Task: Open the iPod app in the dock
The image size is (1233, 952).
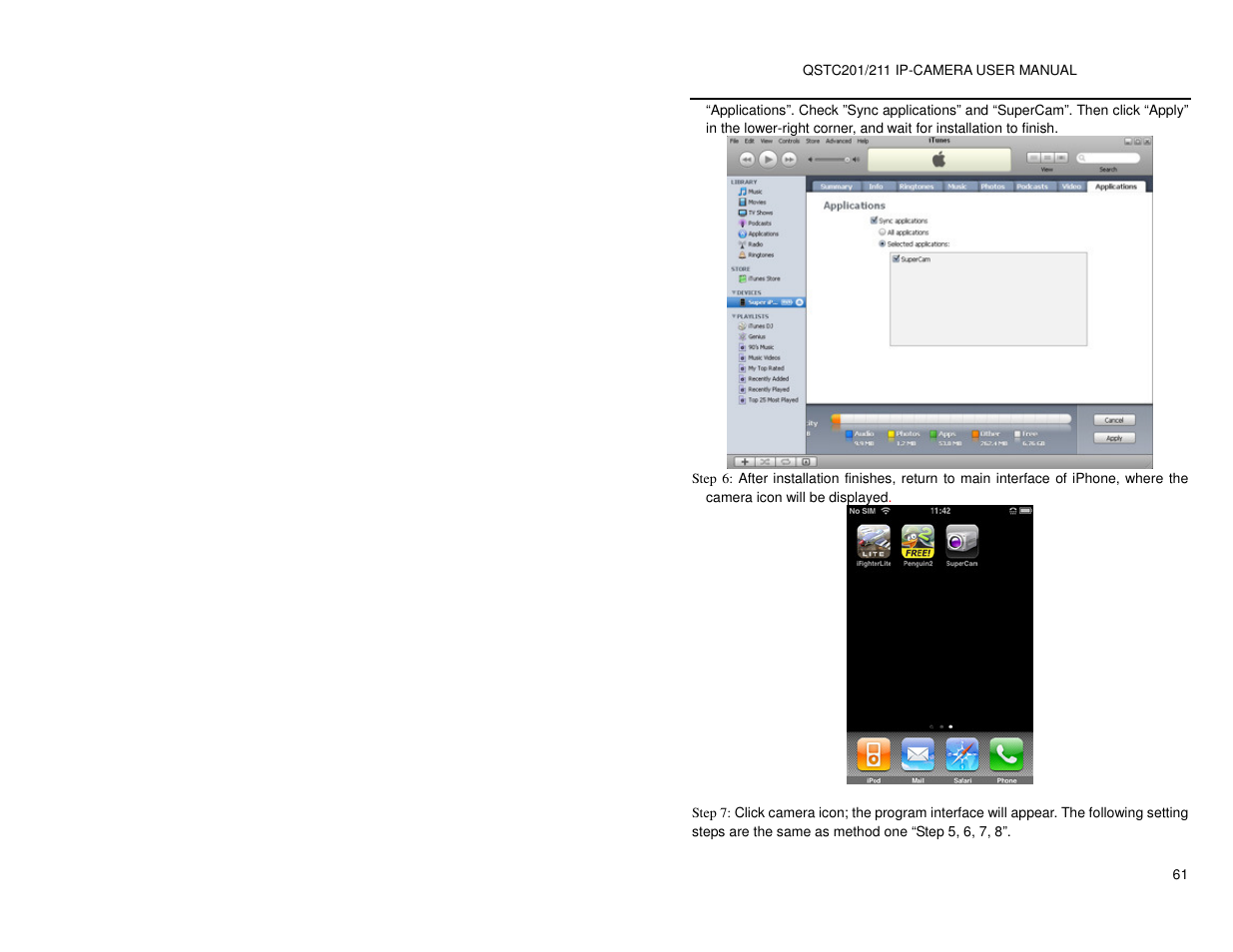Action: pyautogui.click(x=874, y=755)
